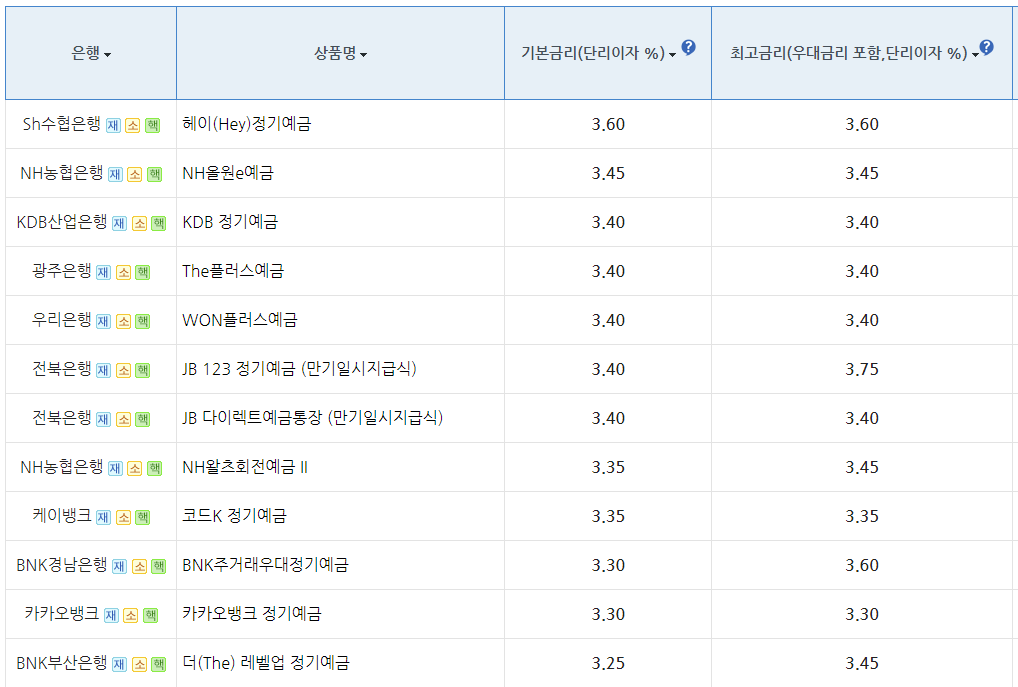1018x687 pixels.
Task: Click bank name 우리은행
Action: tap(62, 319)
